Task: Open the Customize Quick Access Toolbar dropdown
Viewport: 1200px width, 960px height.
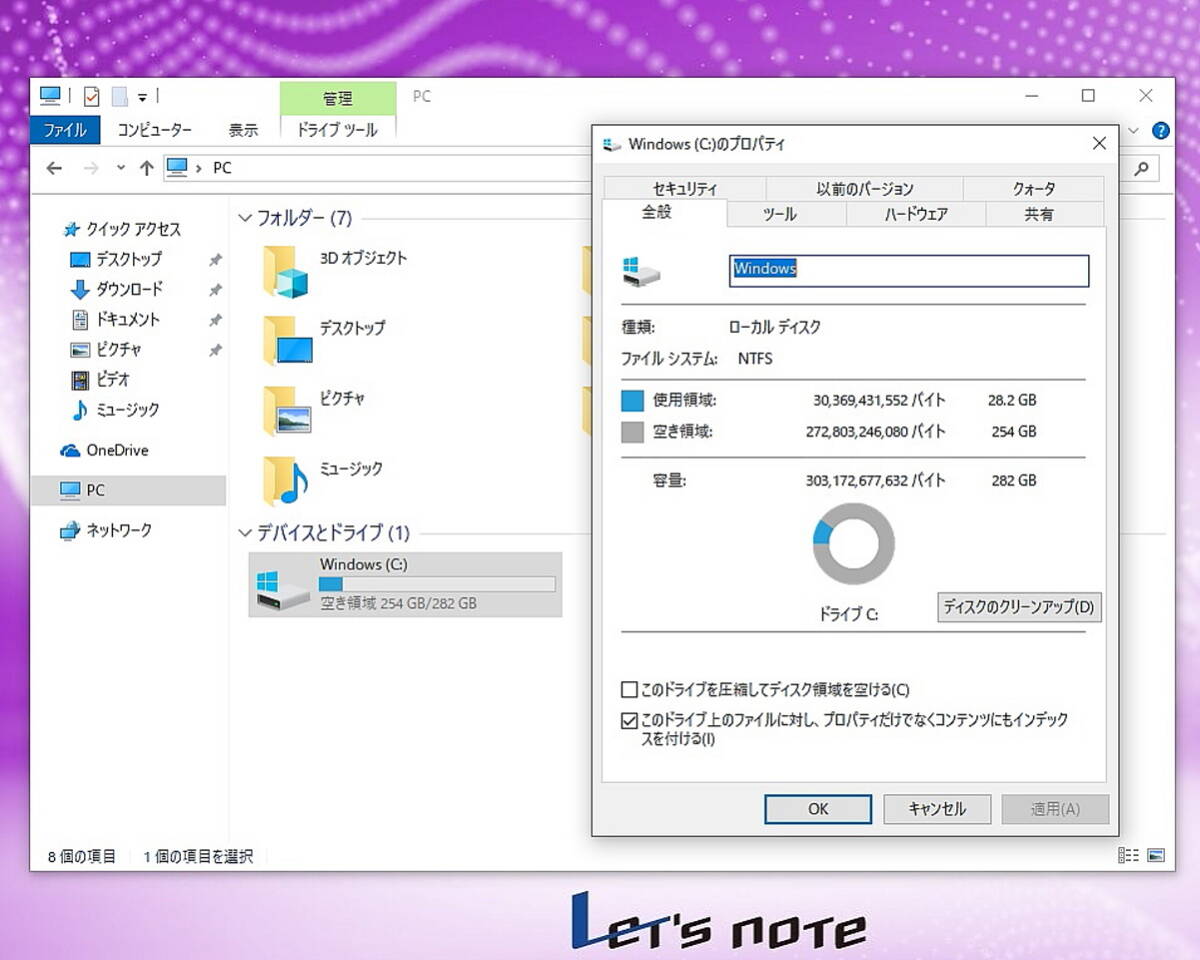Action: click(142, 98)
